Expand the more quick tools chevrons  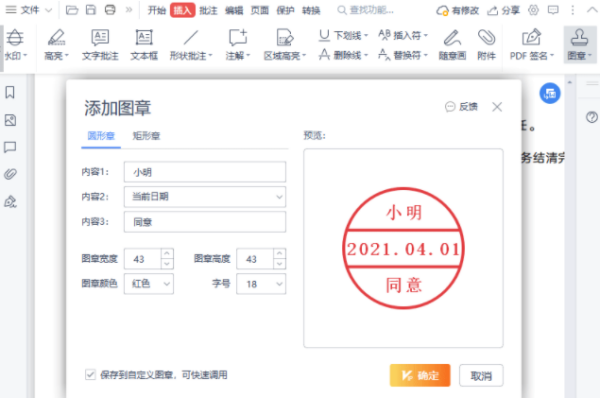pyautogui.click(x=129, y=10)
